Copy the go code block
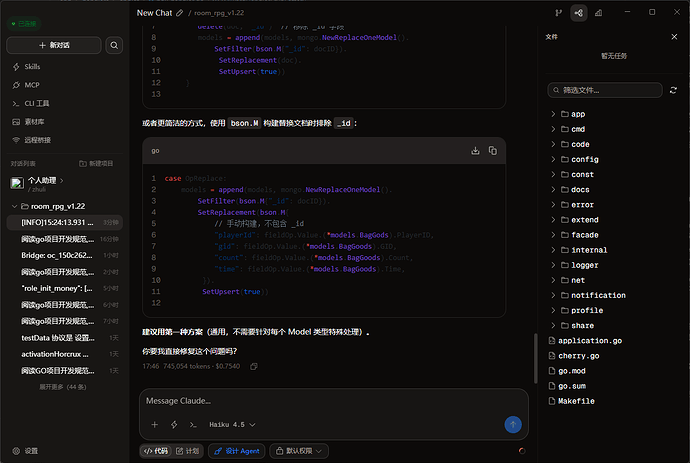690x463 pixels. [493, 151]
